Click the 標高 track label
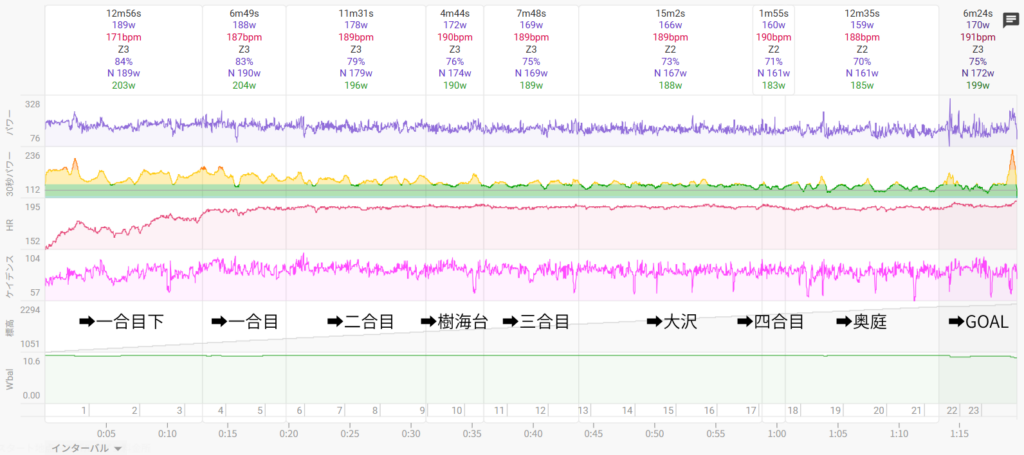 click(x=9, y=326)
